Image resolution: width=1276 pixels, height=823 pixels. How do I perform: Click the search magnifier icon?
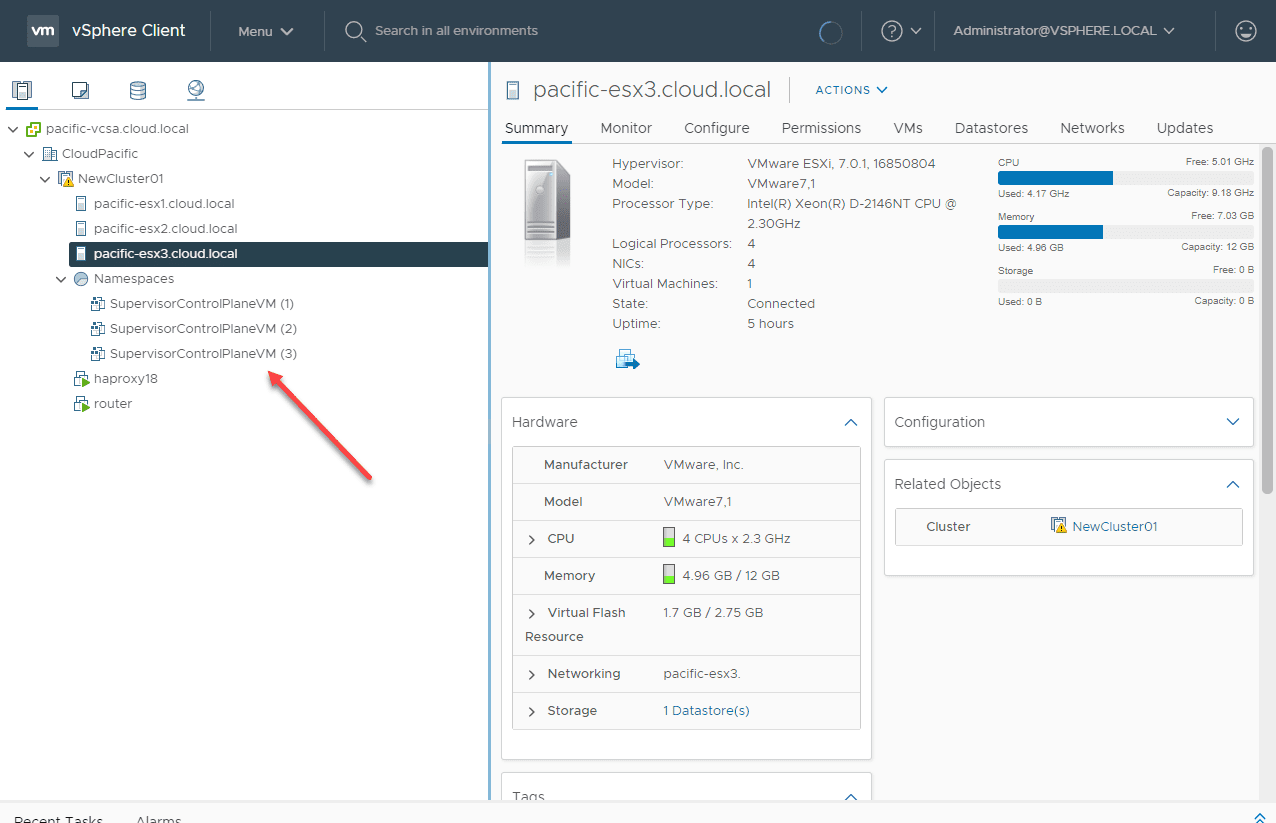tap(354, 31)
